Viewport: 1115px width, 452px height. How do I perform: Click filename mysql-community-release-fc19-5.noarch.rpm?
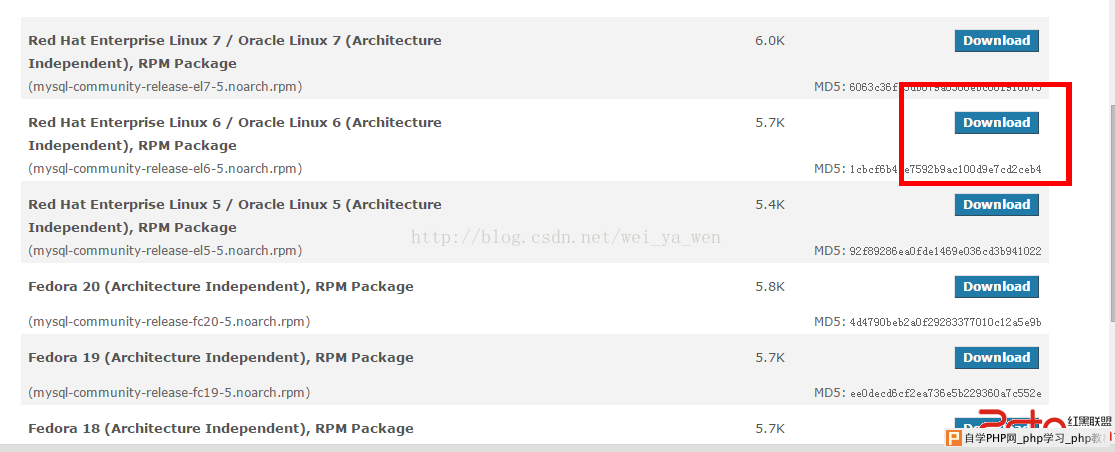(x=169, y=393)
